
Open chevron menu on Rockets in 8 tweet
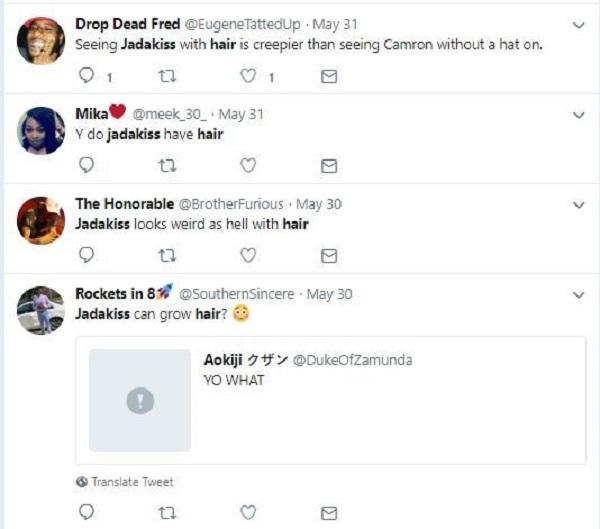click(578, 295)
